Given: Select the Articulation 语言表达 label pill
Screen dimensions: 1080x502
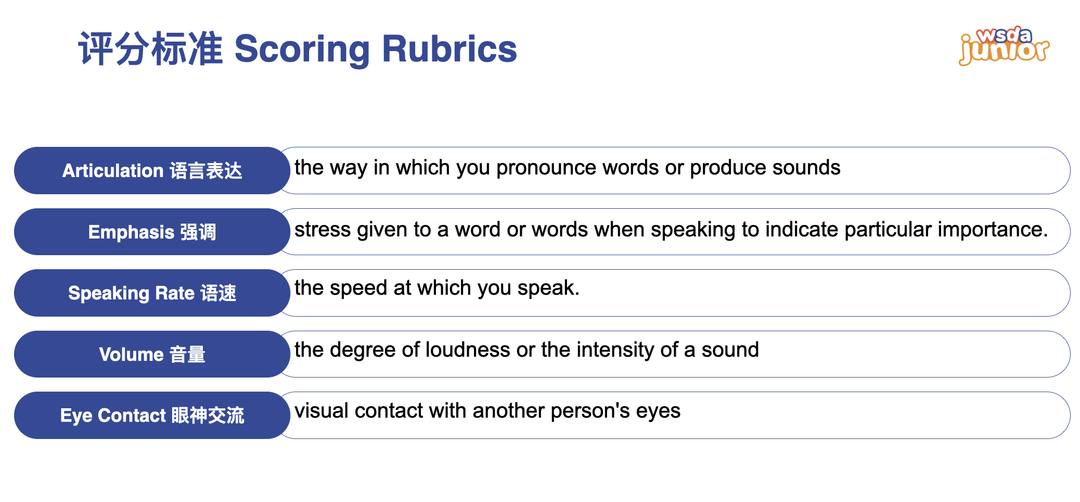Looking at the screenshot, I should click(x=152, y=170).
